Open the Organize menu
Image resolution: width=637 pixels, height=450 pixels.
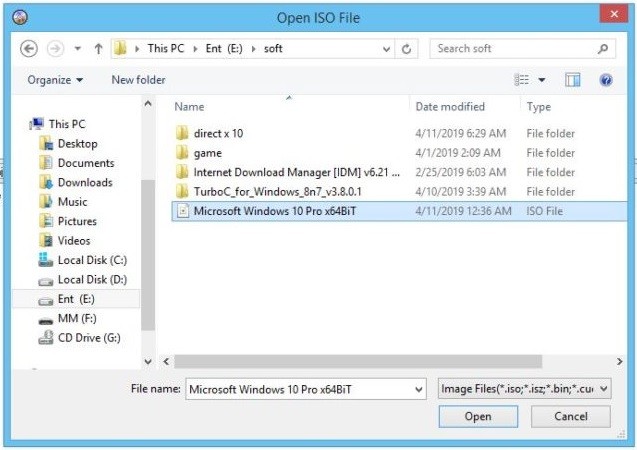(55, 80)
